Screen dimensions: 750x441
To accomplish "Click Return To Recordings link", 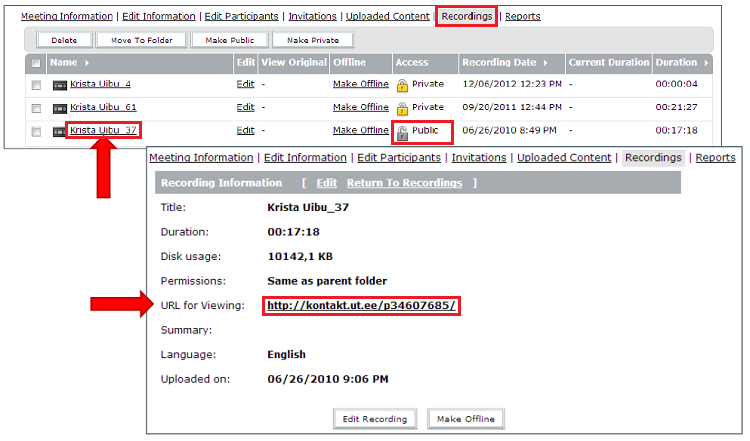I will 404,183.
